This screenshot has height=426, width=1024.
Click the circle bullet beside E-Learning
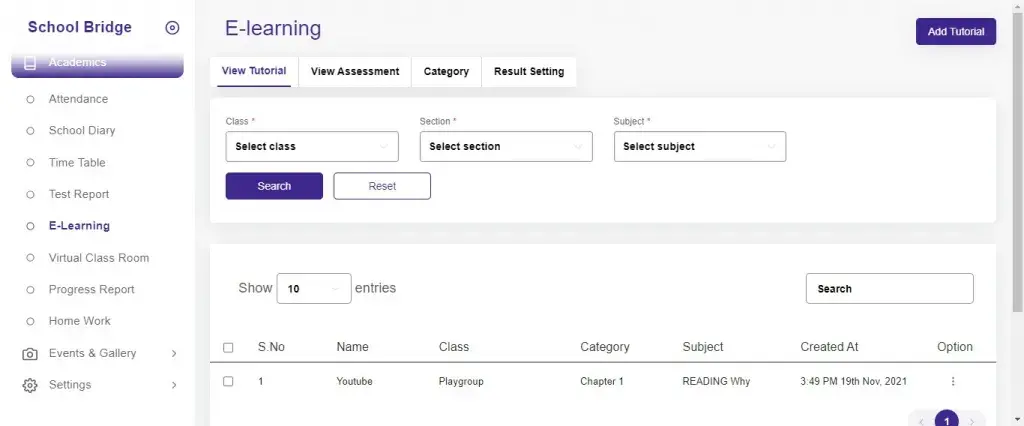click(29, 226)
